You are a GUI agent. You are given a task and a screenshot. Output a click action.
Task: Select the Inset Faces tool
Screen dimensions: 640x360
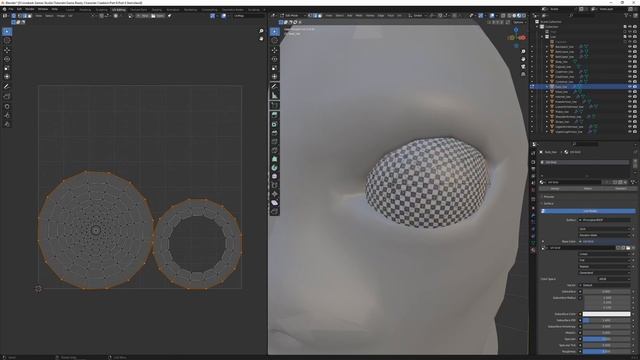pyautogui.click(x=274, y=124)
